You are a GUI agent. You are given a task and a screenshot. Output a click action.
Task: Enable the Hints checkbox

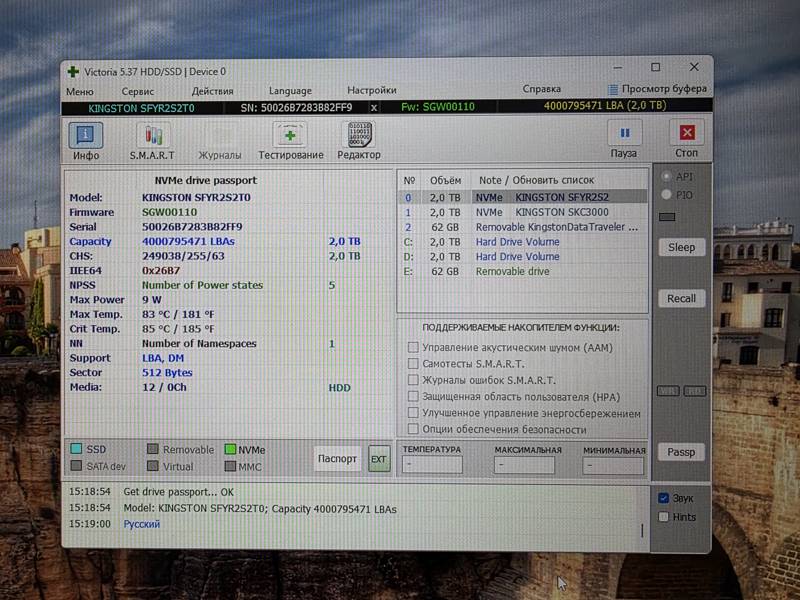click(x=664, y=517)
